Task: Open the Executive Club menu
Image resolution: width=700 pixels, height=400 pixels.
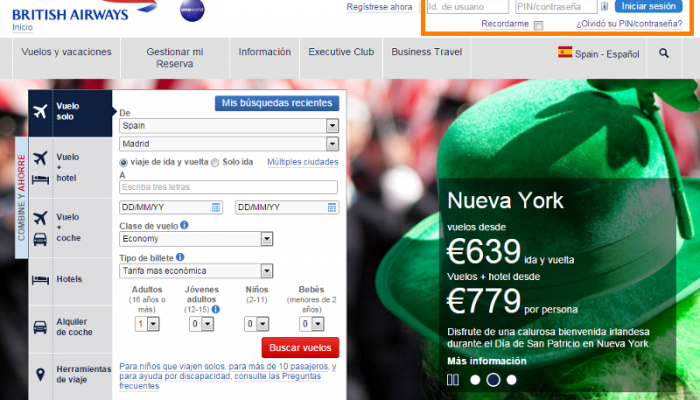Action: pos(341,52)
